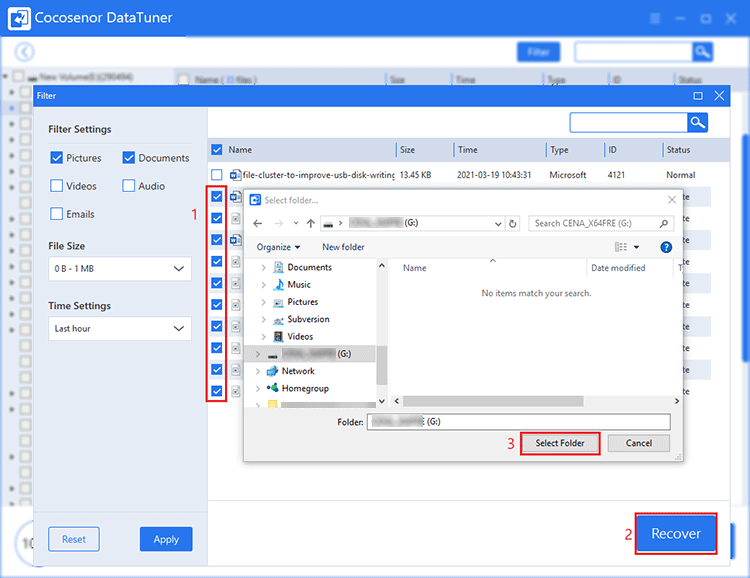
Task: Sort by Date modified in folder dialog
Action: click(618, 268)
